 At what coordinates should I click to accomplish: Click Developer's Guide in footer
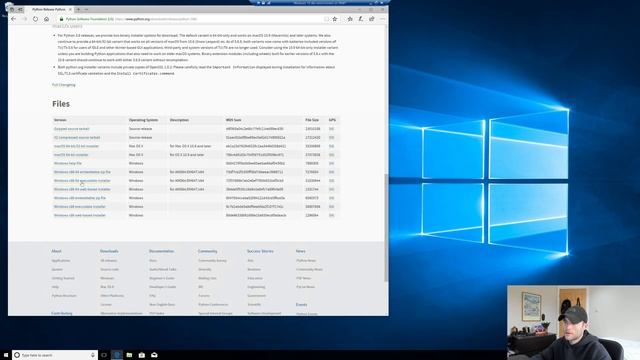(x=162, y=287)
